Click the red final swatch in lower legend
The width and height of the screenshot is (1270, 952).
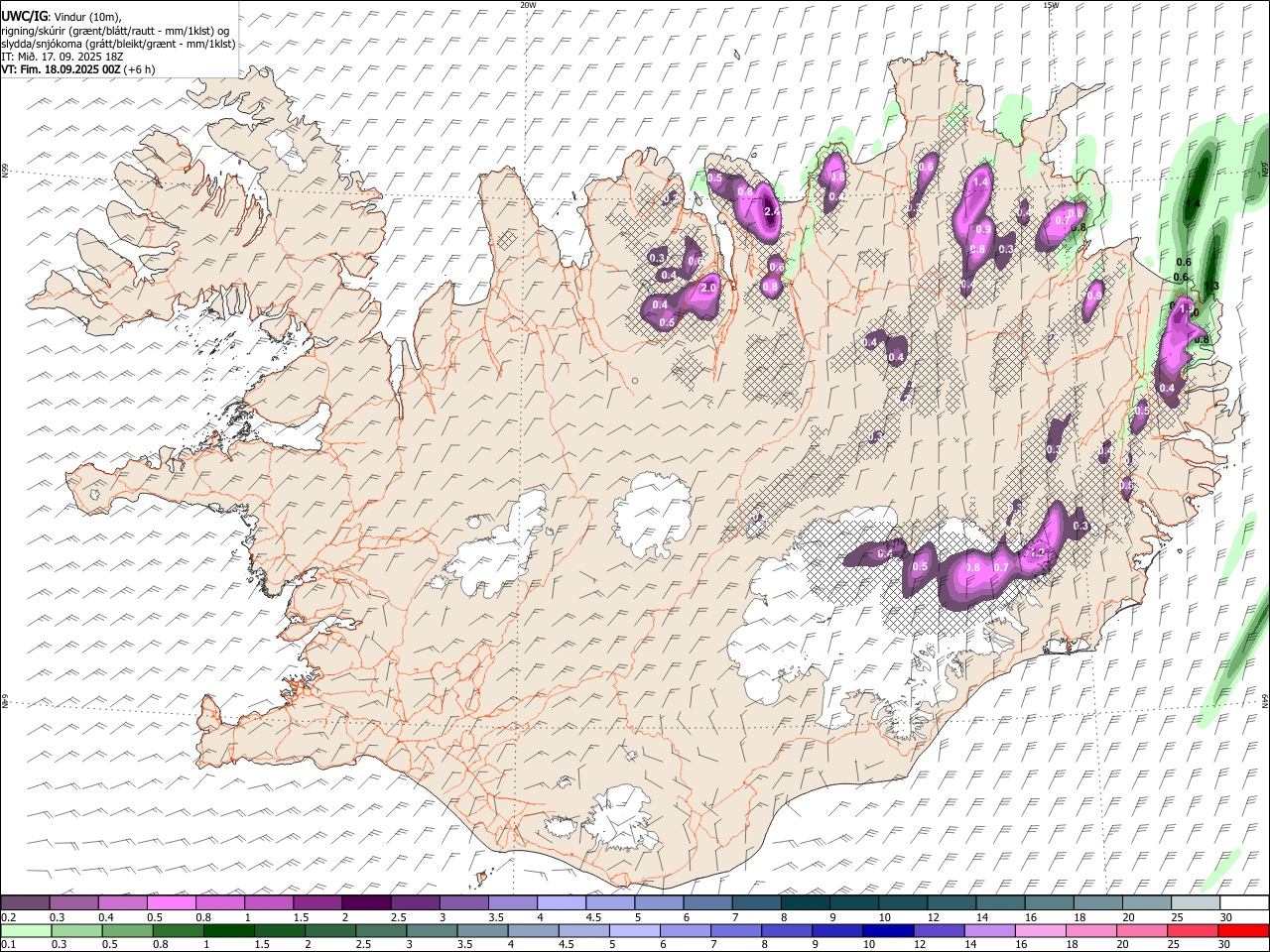click(x=1243, y=930)
